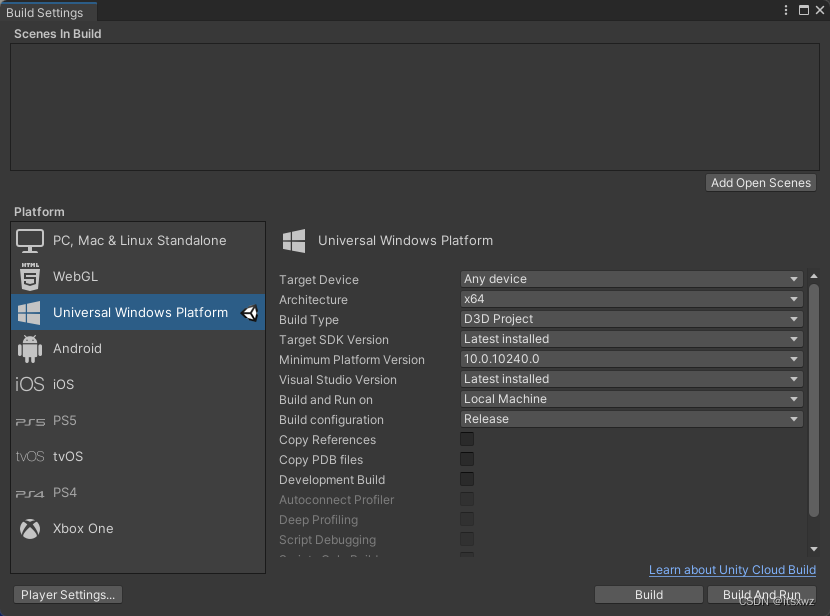Viewport: 830px width, 616px height.
Task: Click the Unity logo beside Universal Windows Platform
Action: click(250, 313)
